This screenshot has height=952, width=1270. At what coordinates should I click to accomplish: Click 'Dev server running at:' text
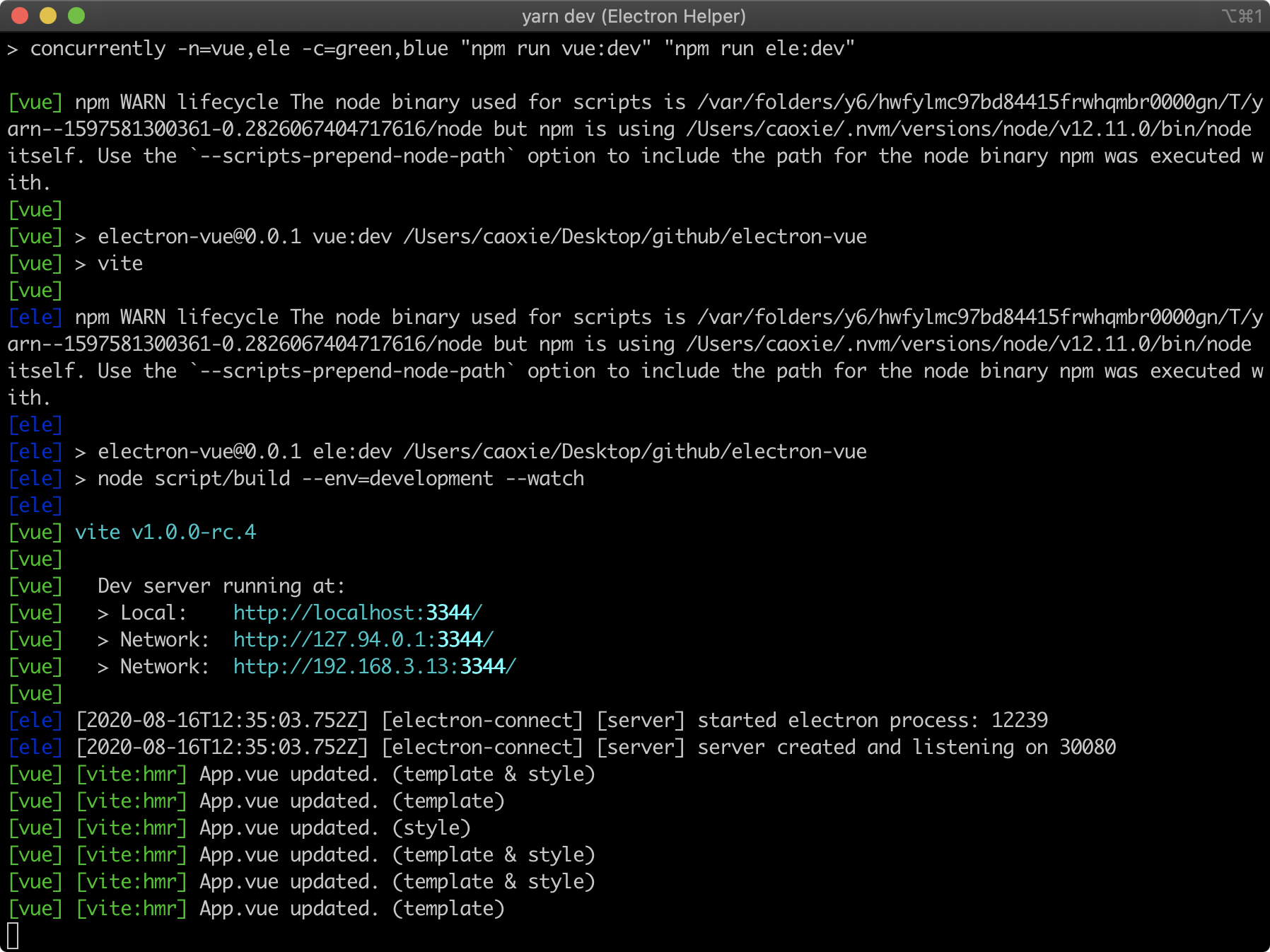(x=221, y=586)
